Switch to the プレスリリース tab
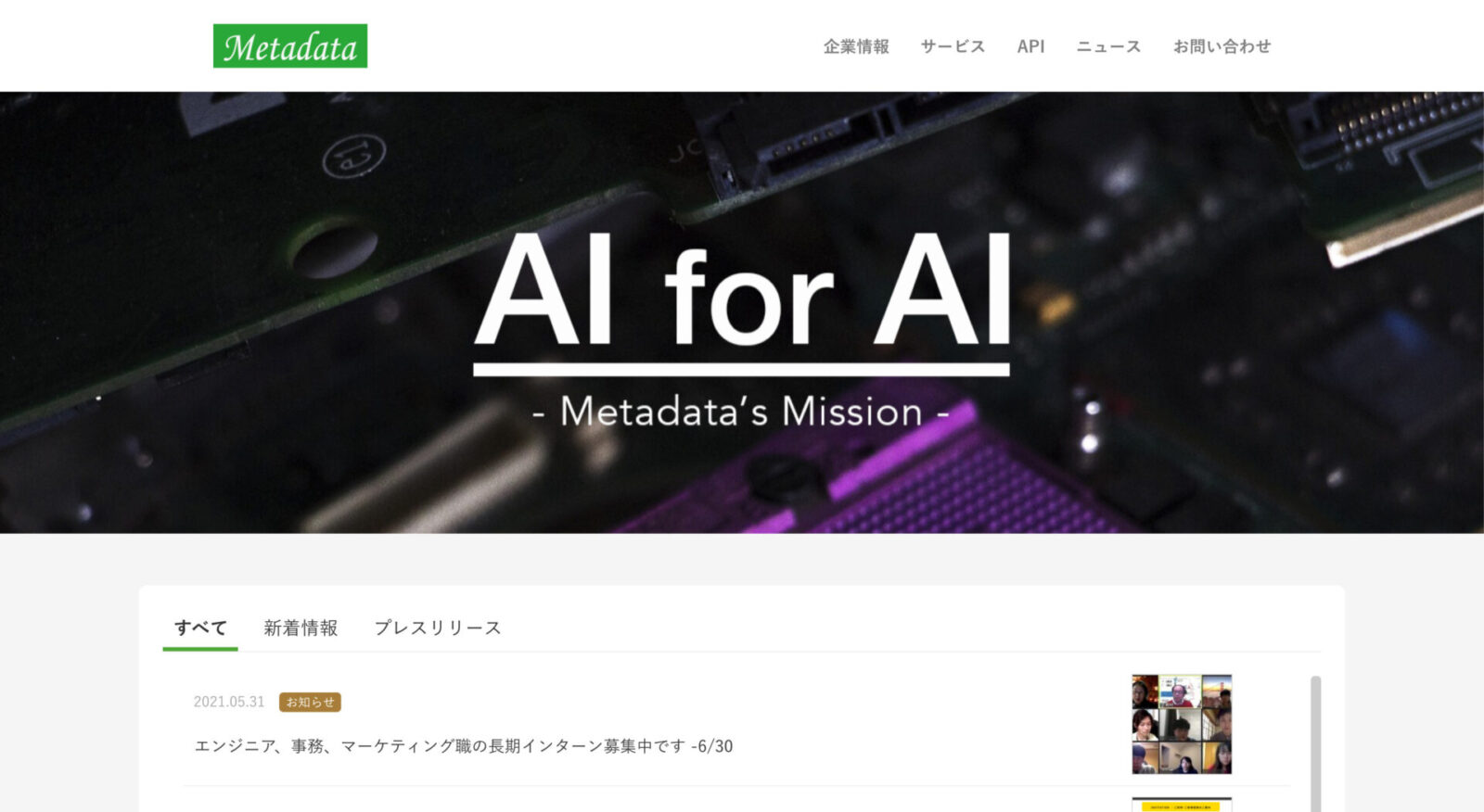The height and width of the screenshot is (812, 1484). click(x=438, y=628)
